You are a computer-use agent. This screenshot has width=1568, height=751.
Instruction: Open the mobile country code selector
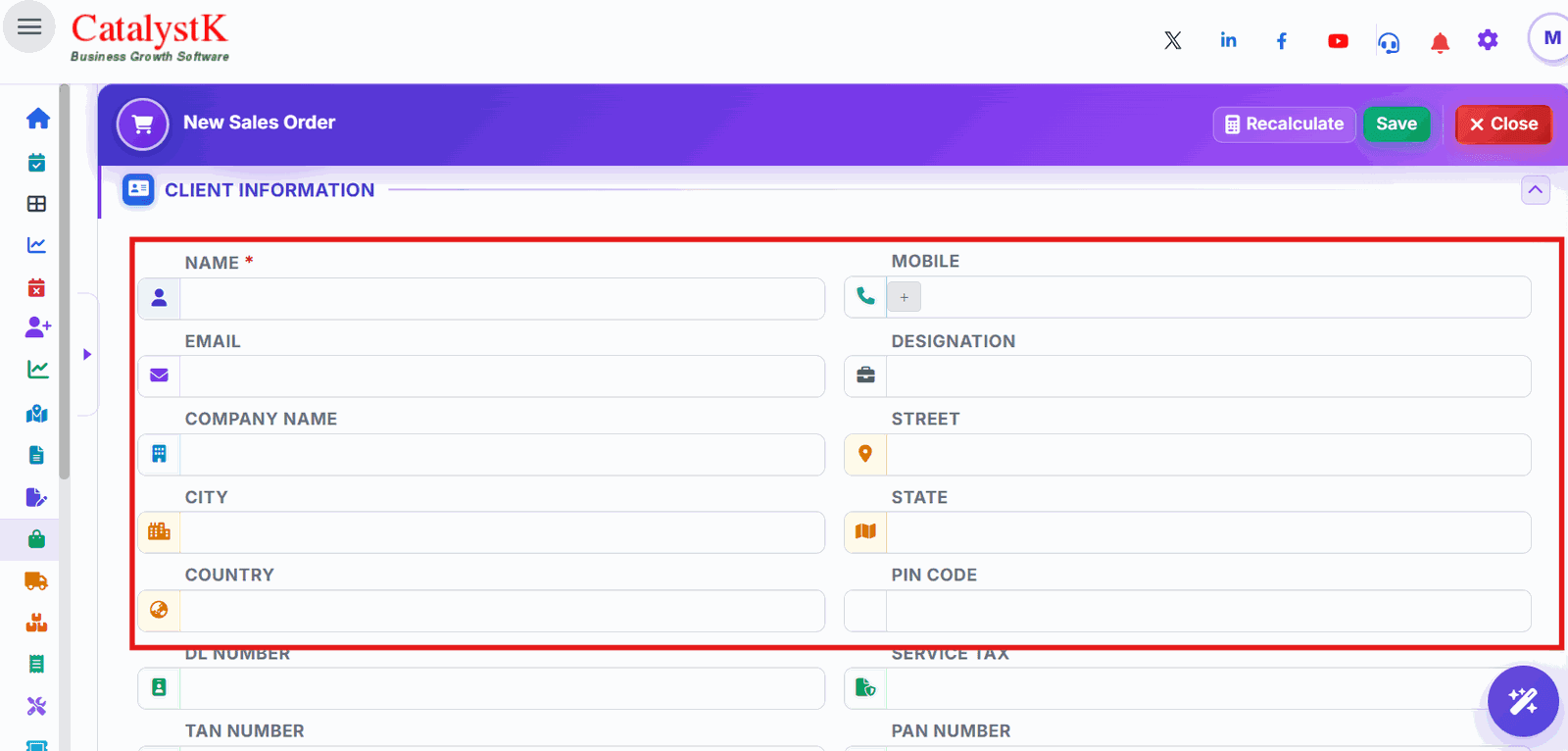click(905, 297)
